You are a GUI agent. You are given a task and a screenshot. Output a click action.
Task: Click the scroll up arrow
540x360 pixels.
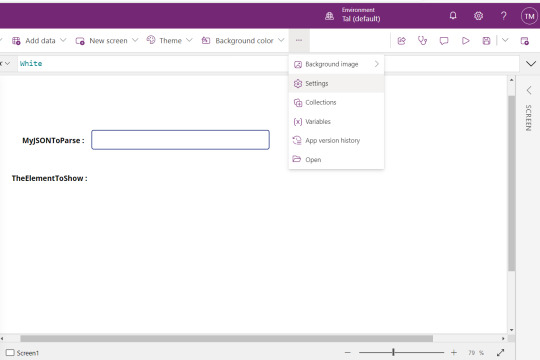click(511, 80)
